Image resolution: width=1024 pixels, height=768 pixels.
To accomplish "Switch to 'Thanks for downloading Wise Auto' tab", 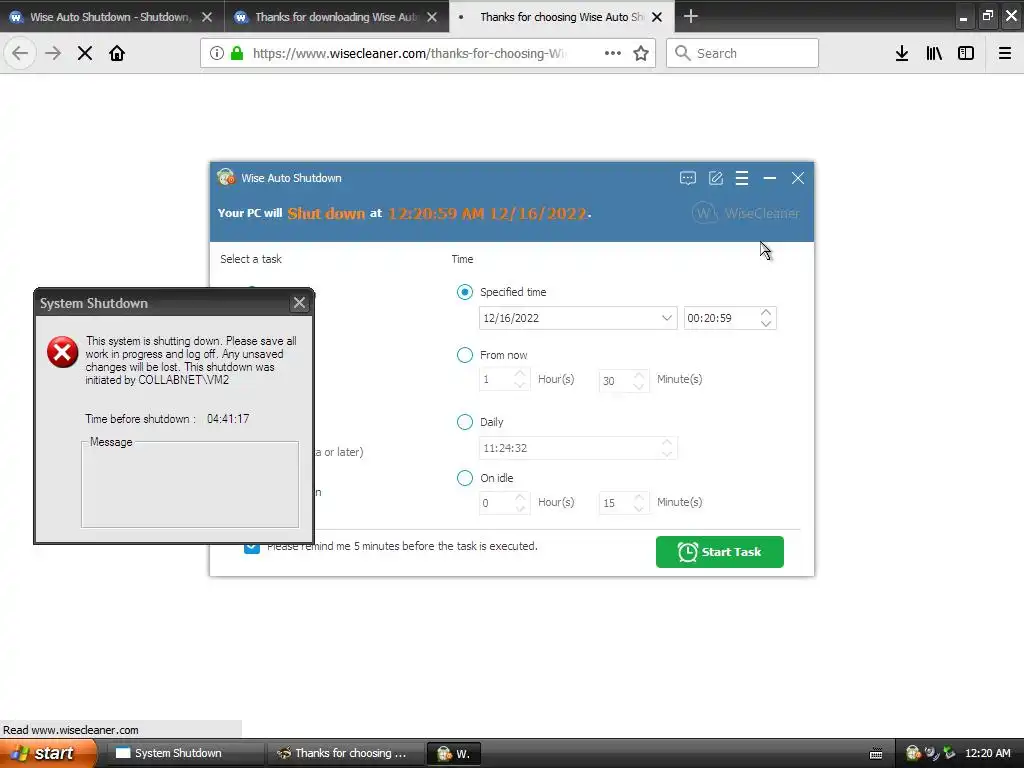I will coord(337,16).
